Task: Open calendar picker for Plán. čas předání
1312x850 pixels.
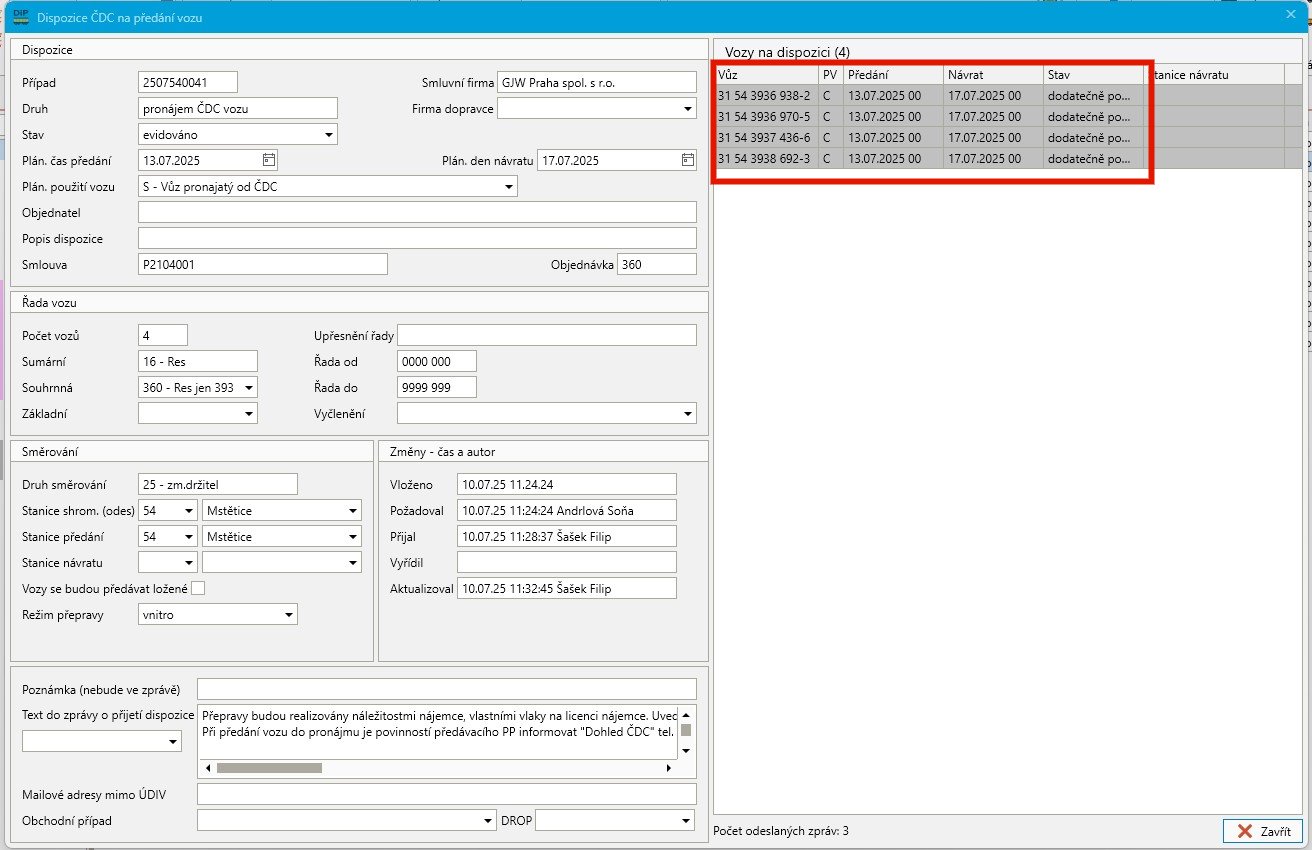Action: (x=268, y=160)
